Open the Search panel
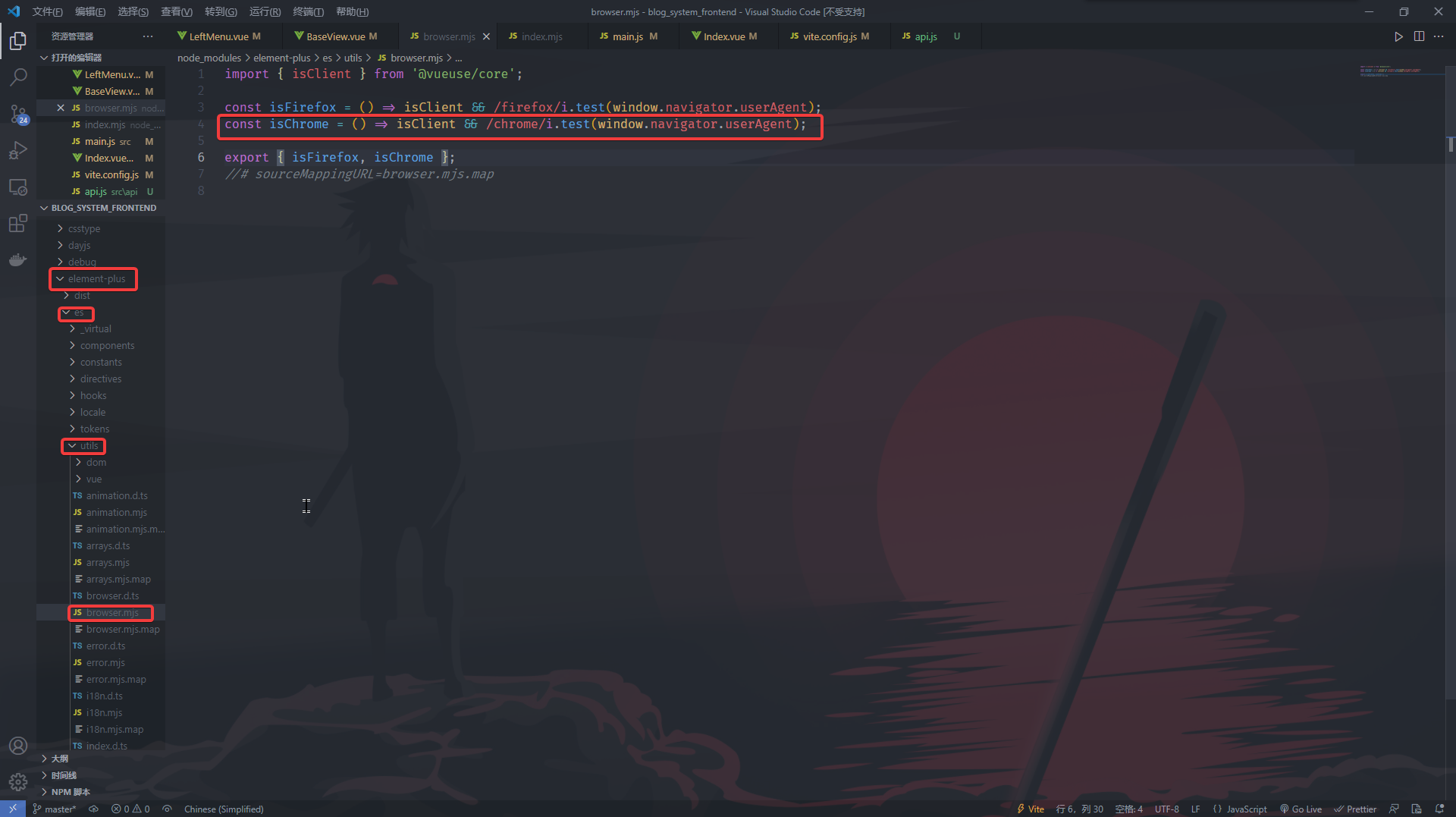 pos(18,77)
